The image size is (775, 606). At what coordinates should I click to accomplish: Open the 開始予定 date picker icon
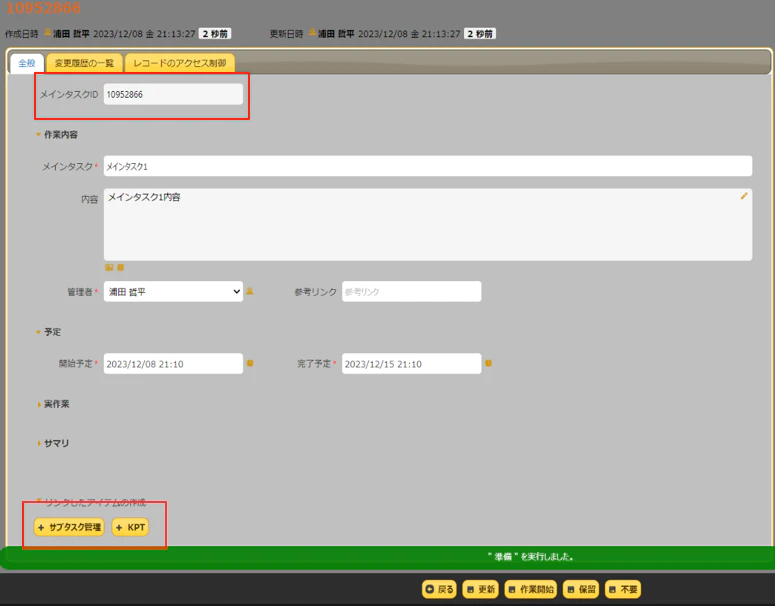click(250, 363)
